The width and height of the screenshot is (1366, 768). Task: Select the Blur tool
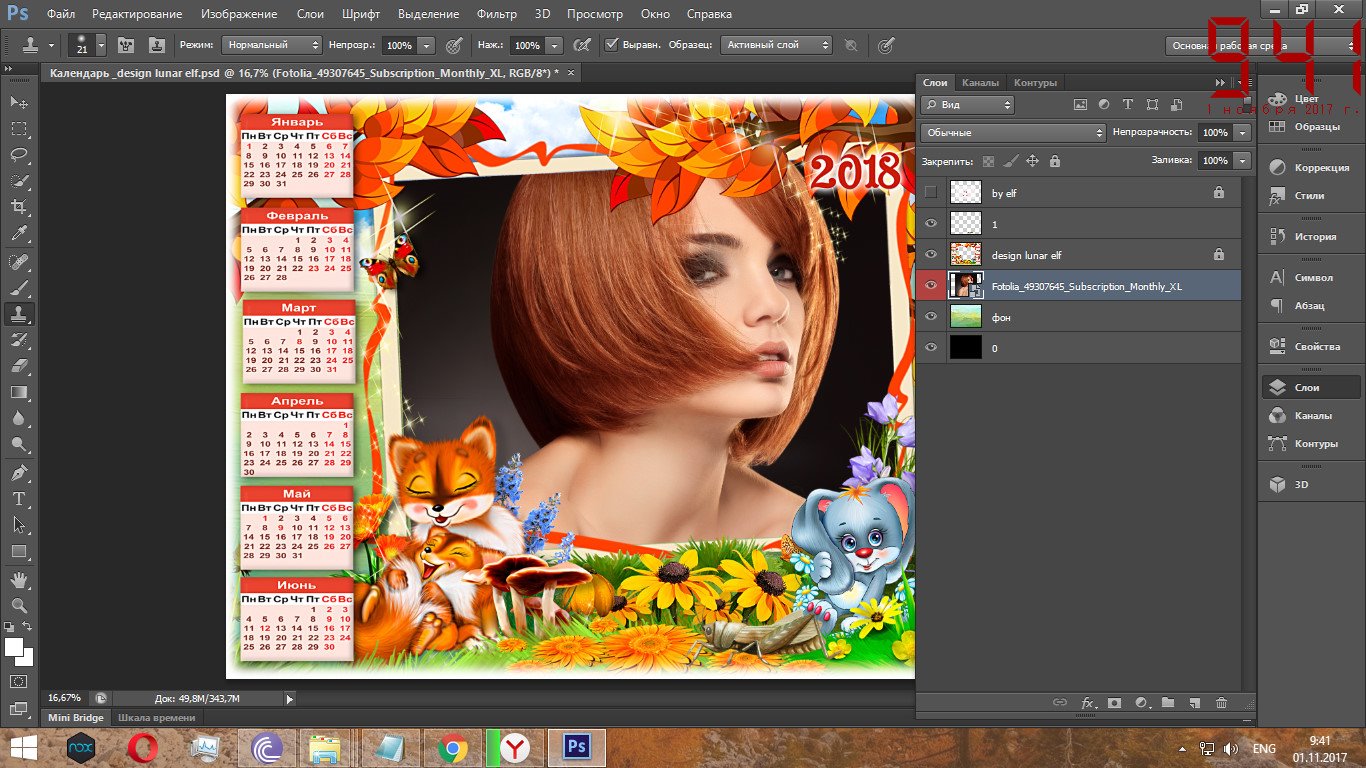pyautogui.click(x=19, y=418)
